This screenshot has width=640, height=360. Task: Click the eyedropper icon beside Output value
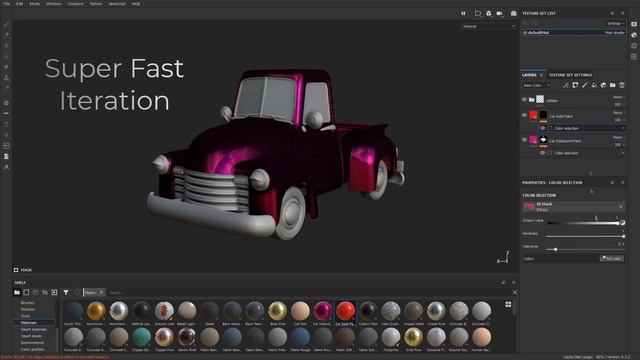(622, 223)
